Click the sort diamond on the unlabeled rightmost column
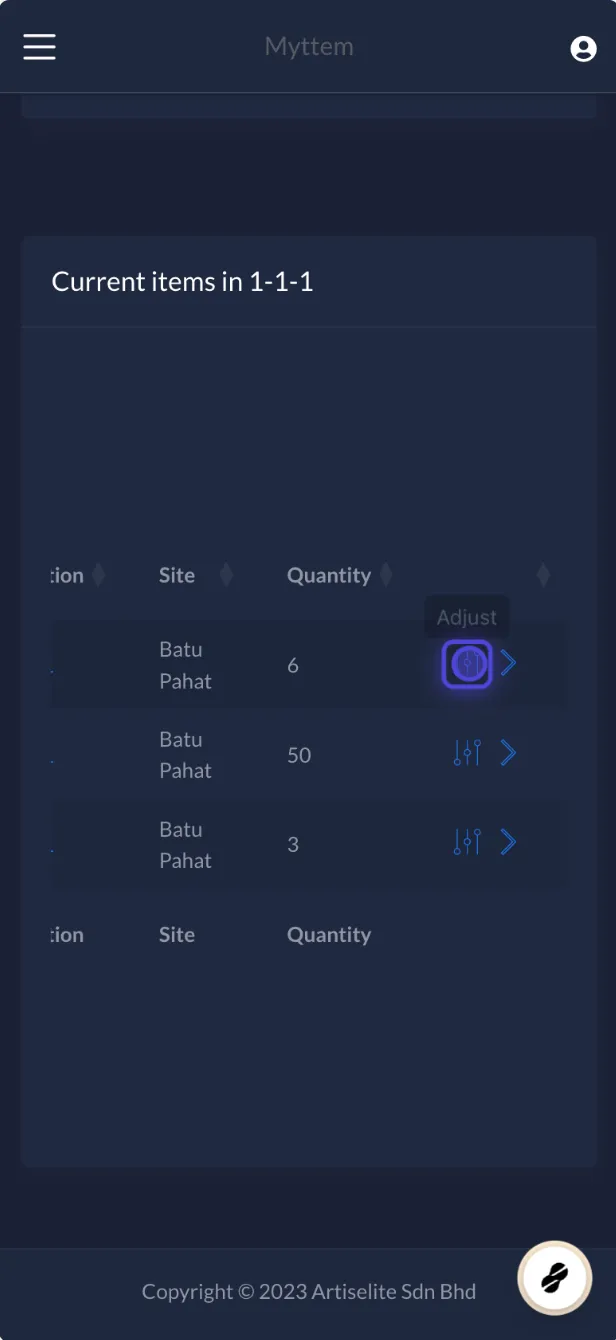This screenshot has height=1340, width=616. click(x=543, y=574)
